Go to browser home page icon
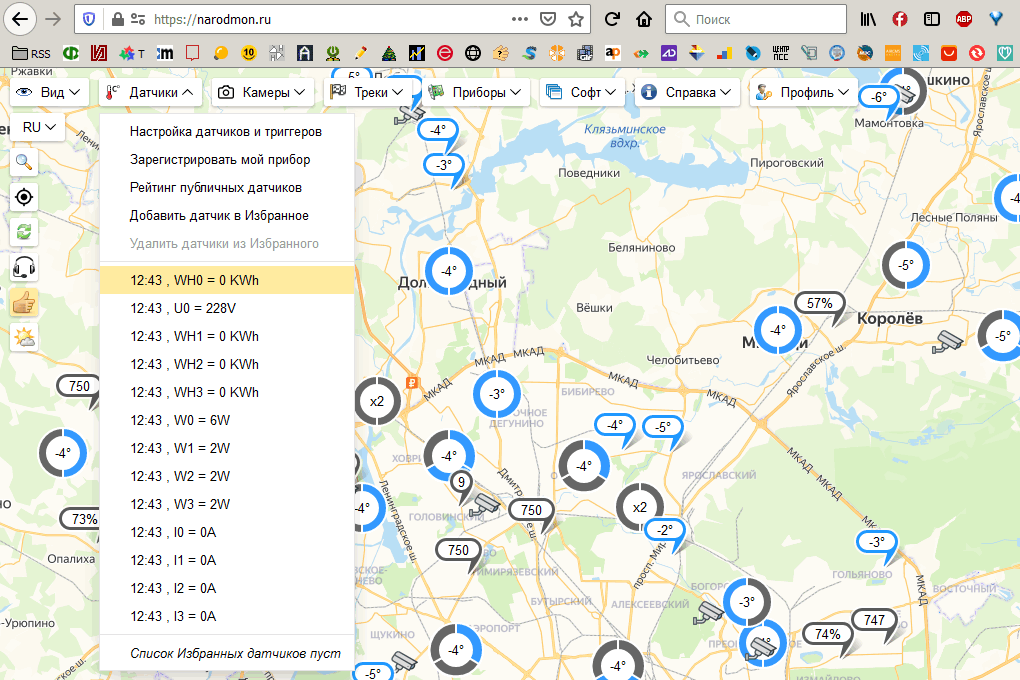 [x=643, y=19]
